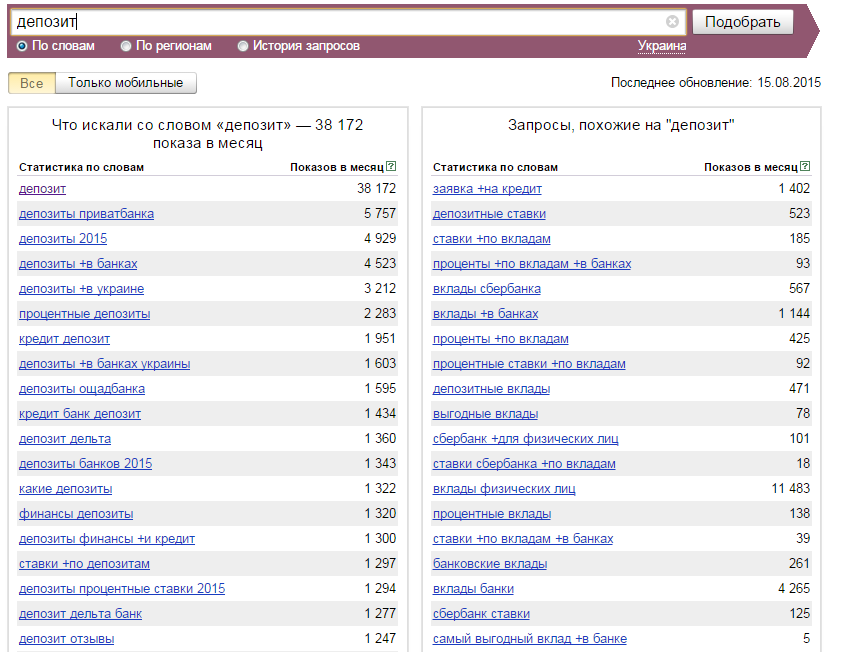
Task: Open the 'процентные вклады' link
Action: click(492, 514)
